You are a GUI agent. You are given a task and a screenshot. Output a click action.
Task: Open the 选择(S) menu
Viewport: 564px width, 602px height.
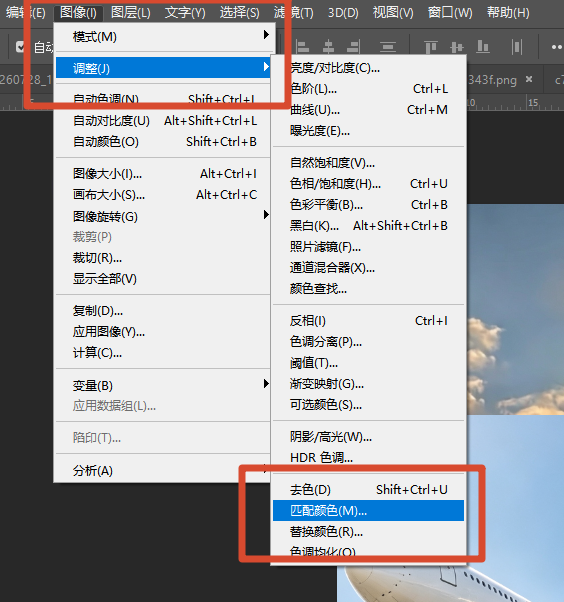coord(239,13)
